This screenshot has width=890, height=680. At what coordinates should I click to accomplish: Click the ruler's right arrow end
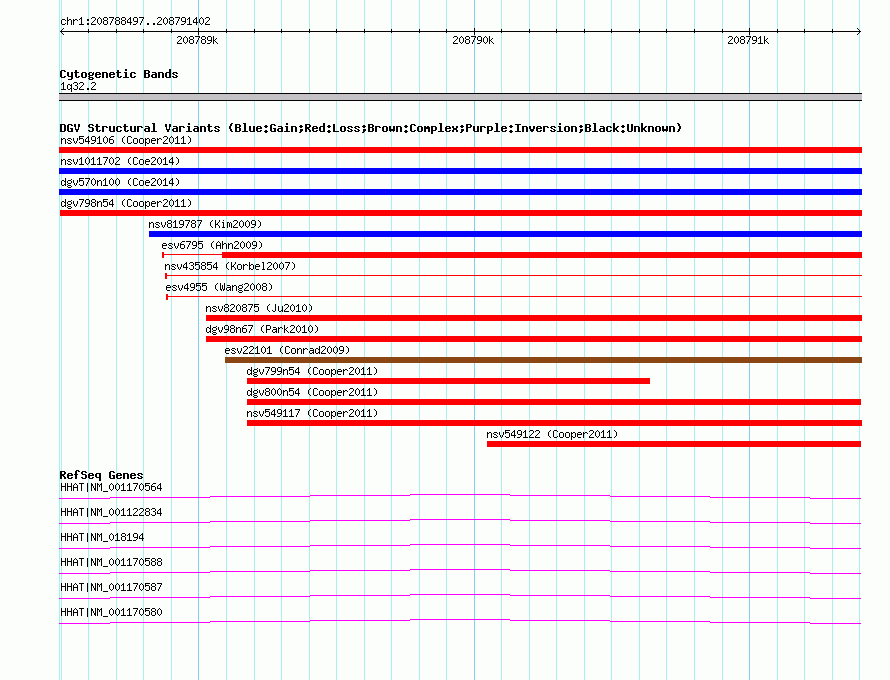[x=859, y=31]
